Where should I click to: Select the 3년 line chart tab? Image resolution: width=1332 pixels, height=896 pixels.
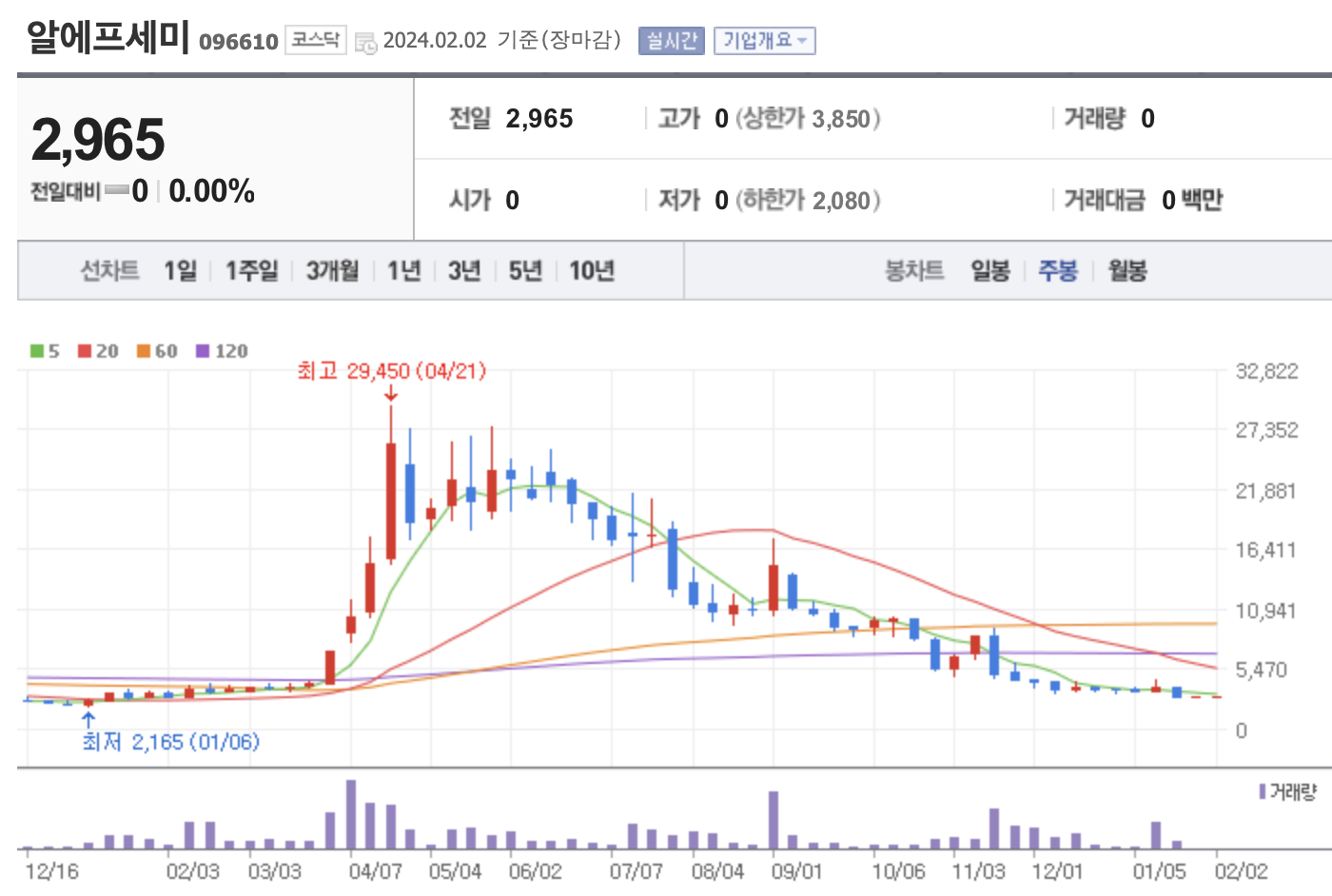pyautogui.click(x=464, y=271)
